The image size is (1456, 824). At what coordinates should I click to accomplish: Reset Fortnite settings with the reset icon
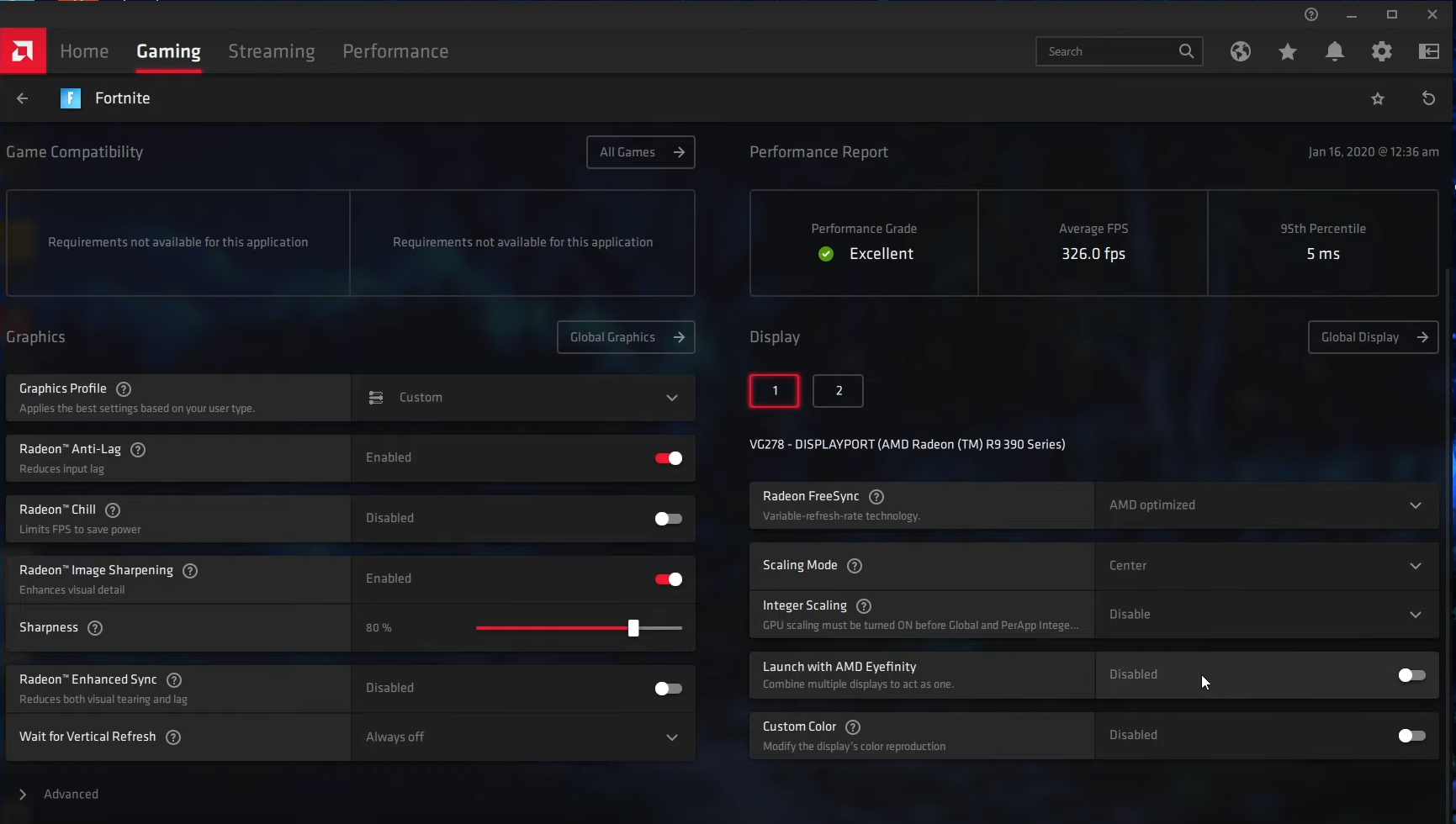click(1428, 98)
